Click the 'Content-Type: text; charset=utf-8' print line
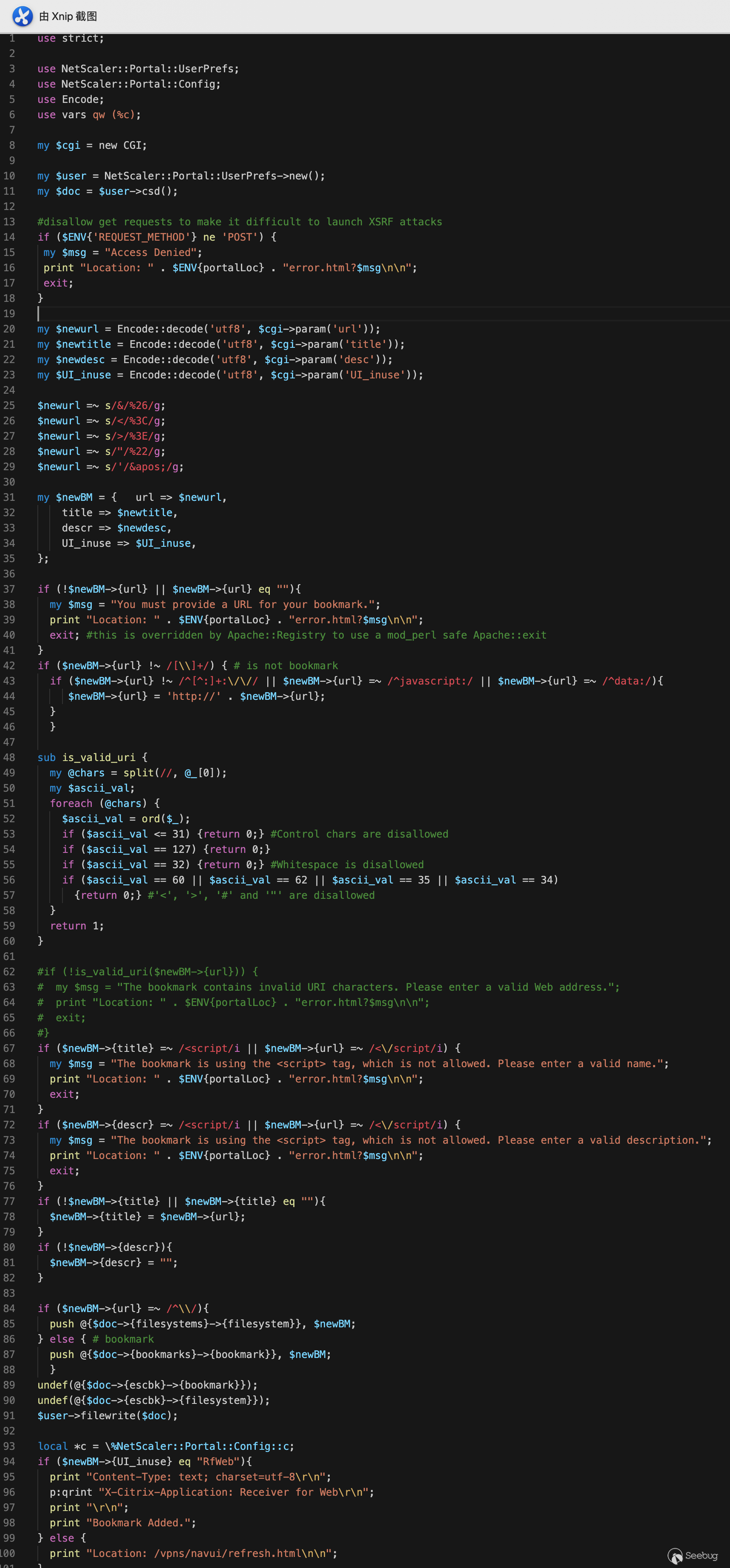 click(x=190, y=1477)
